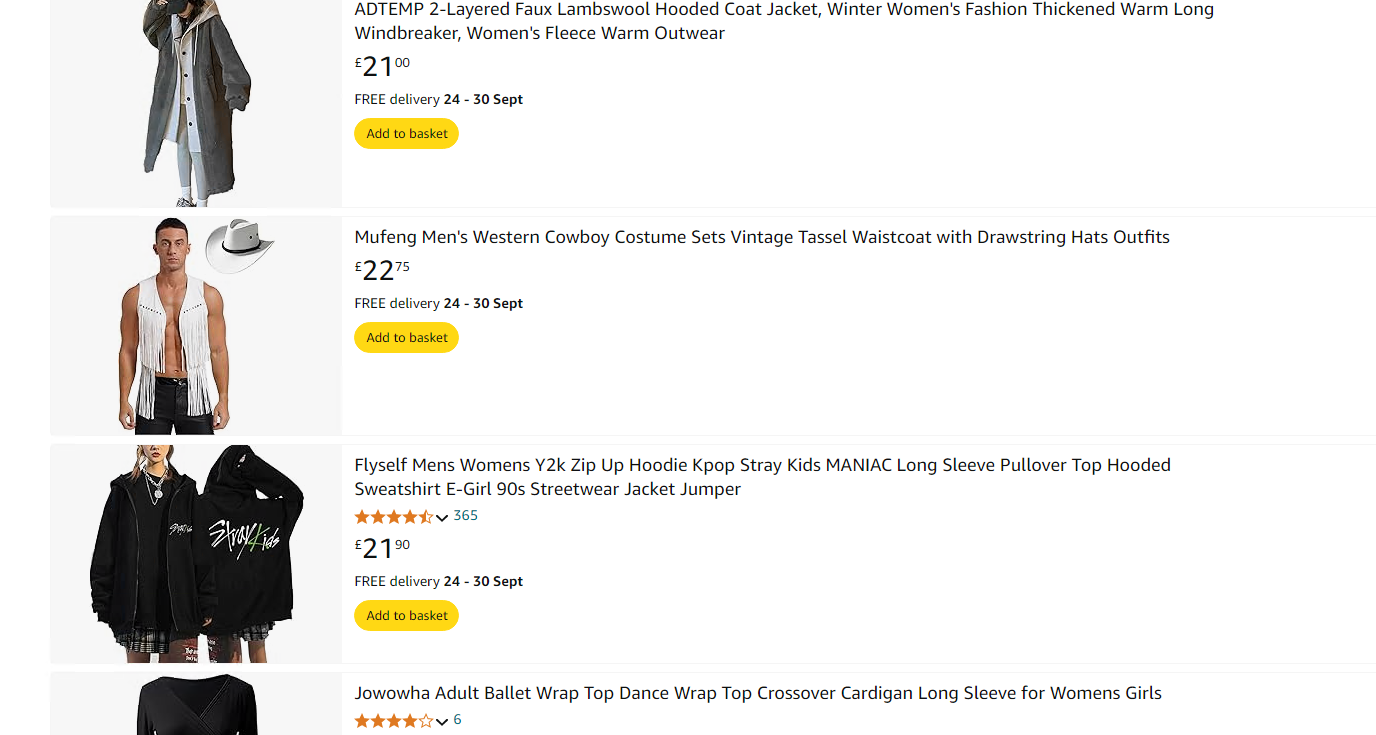The image size is (1376, 735).
Task: Open the ADTEMP hooded coat product image
Action: [196, 100]
